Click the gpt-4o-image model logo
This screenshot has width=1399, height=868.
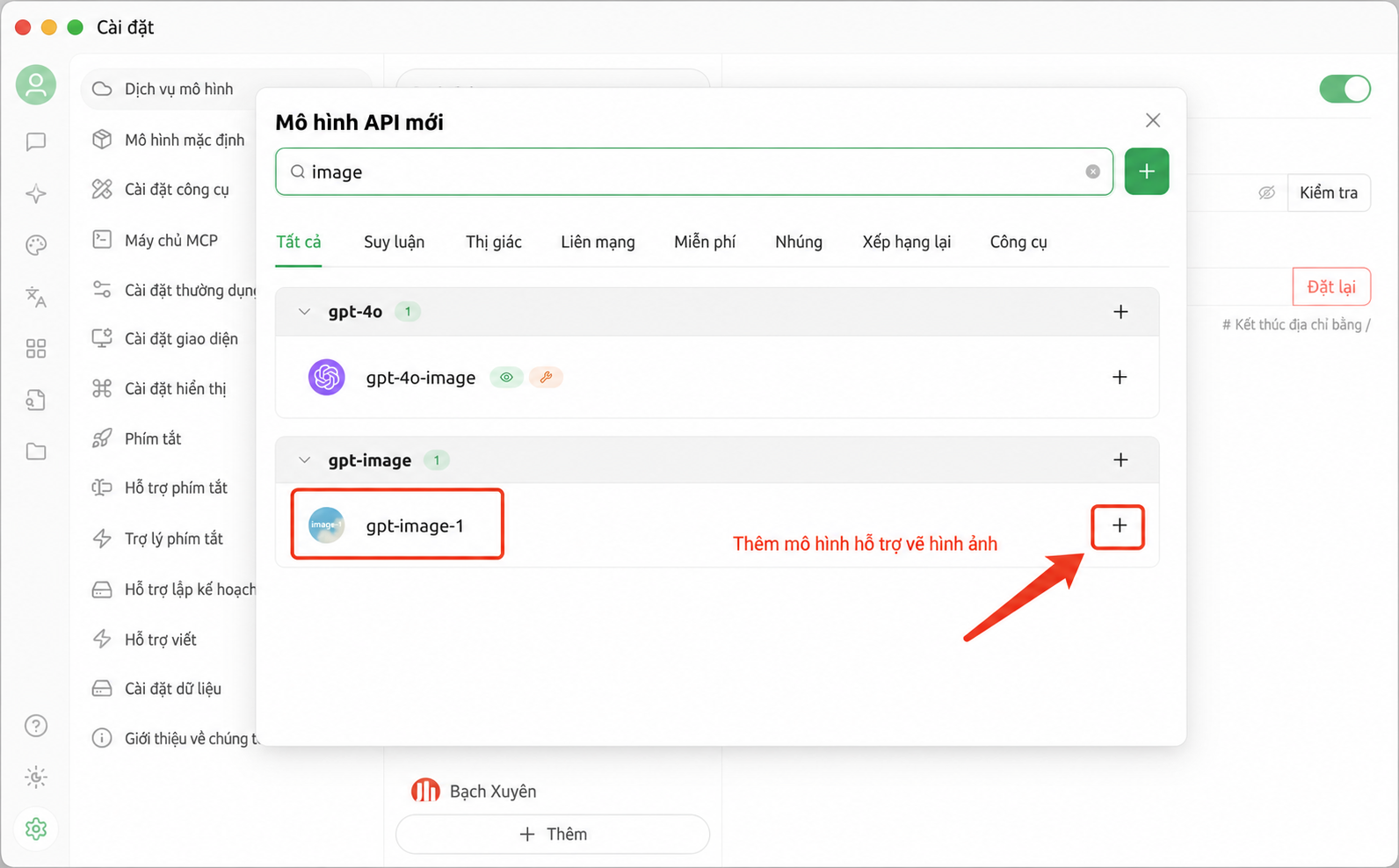(x=327, y=377)
